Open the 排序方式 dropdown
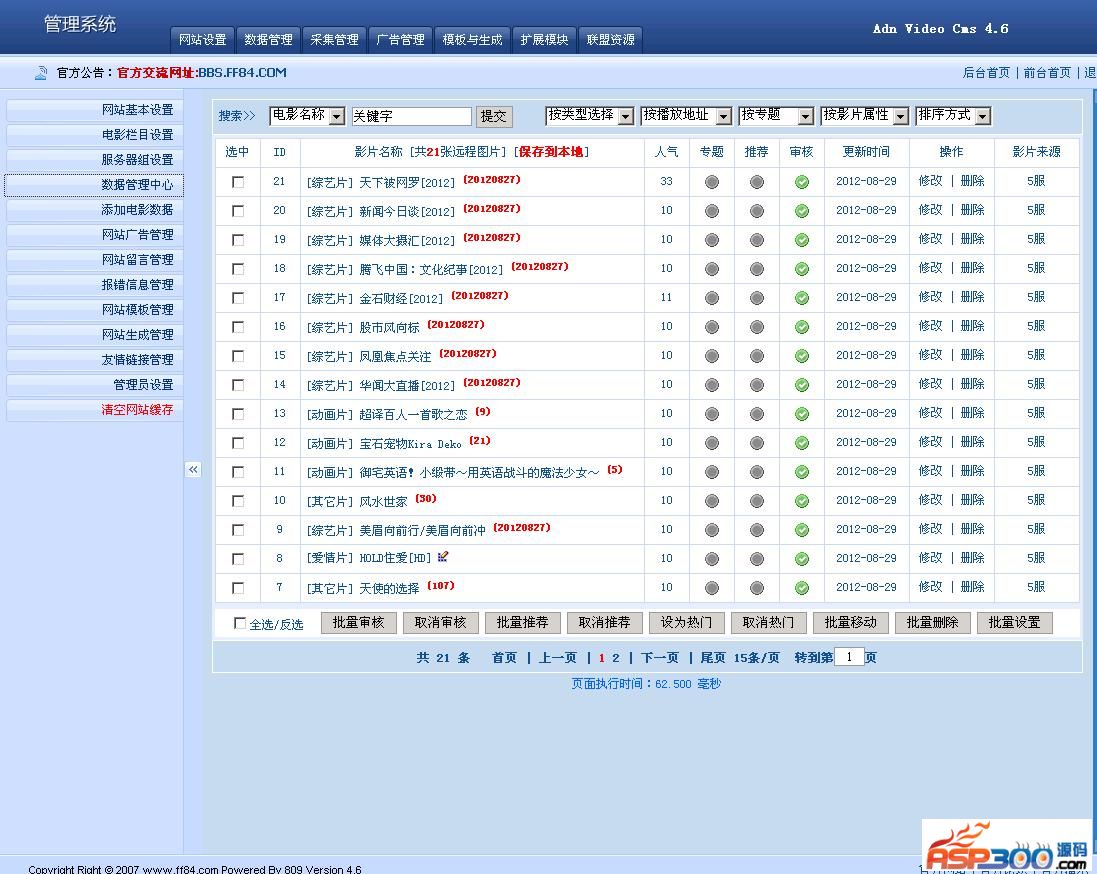Screen dimensions: 1097x874 [954, 115]
